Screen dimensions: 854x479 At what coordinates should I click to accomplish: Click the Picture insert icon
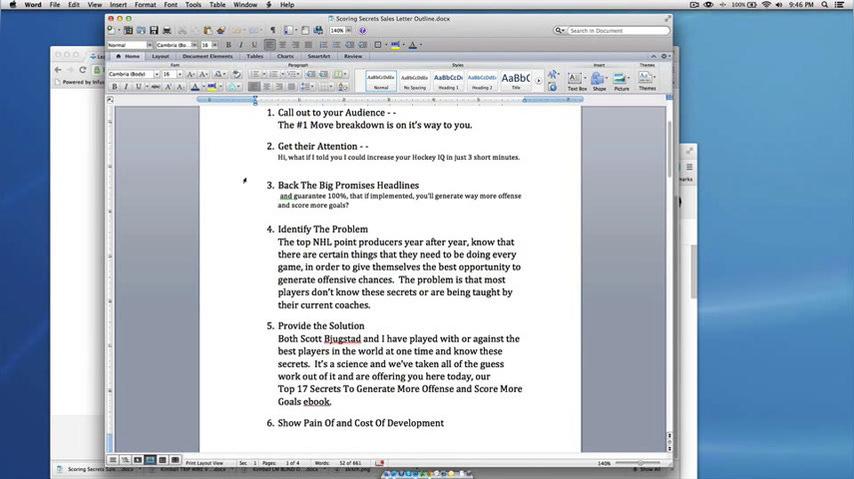(x=622, y=80)
